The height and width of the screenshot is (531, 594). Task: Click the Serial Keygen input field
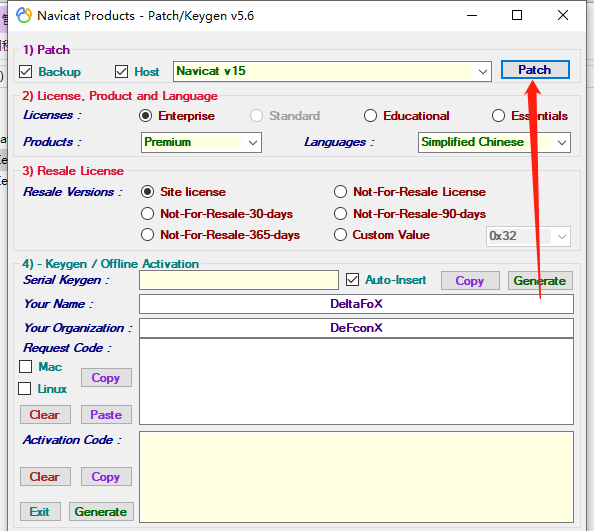(239, 280)
